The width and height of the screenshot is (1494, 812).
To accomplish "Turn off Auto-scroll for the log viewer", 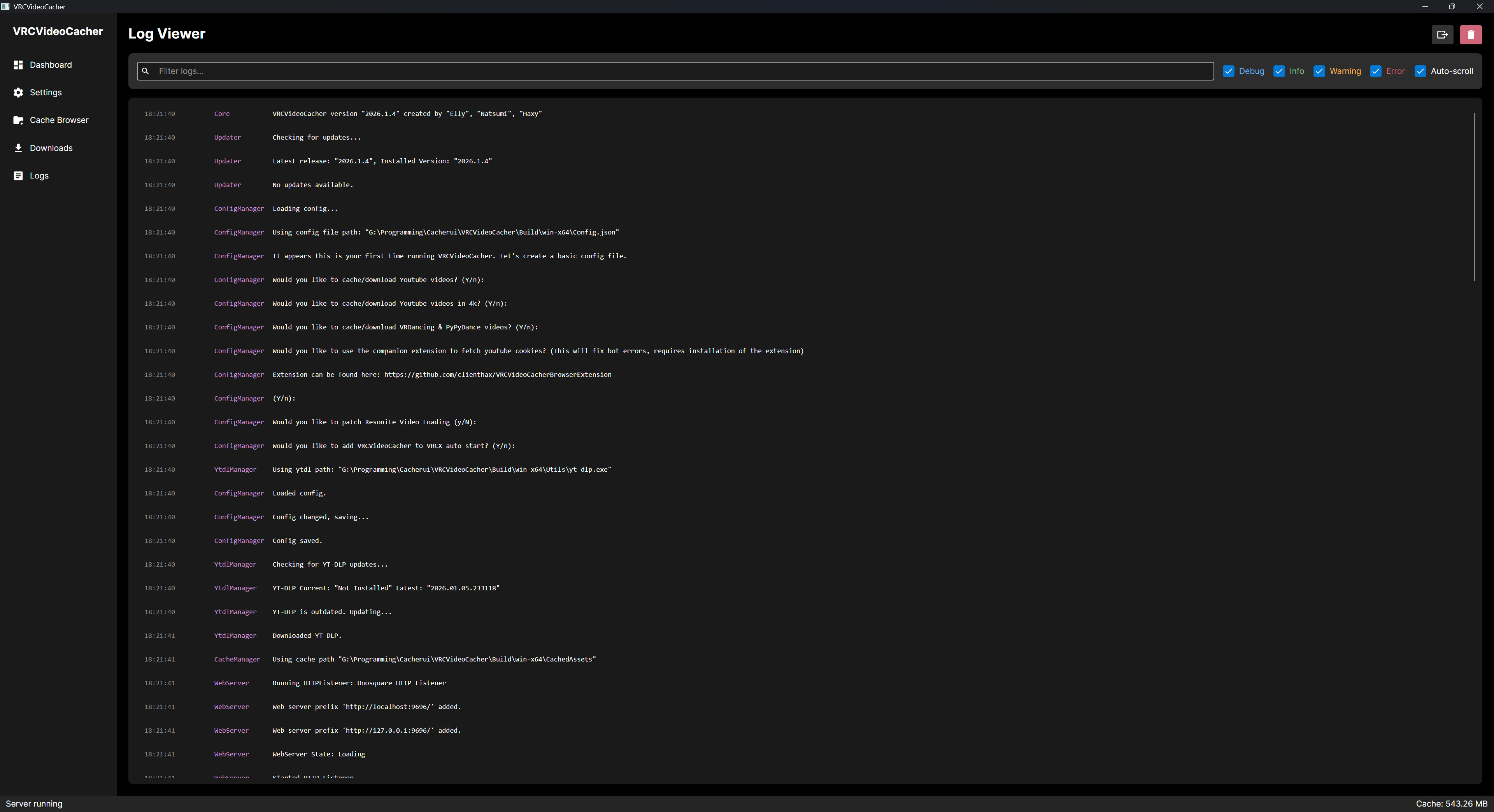I will tap(1421, 71).
